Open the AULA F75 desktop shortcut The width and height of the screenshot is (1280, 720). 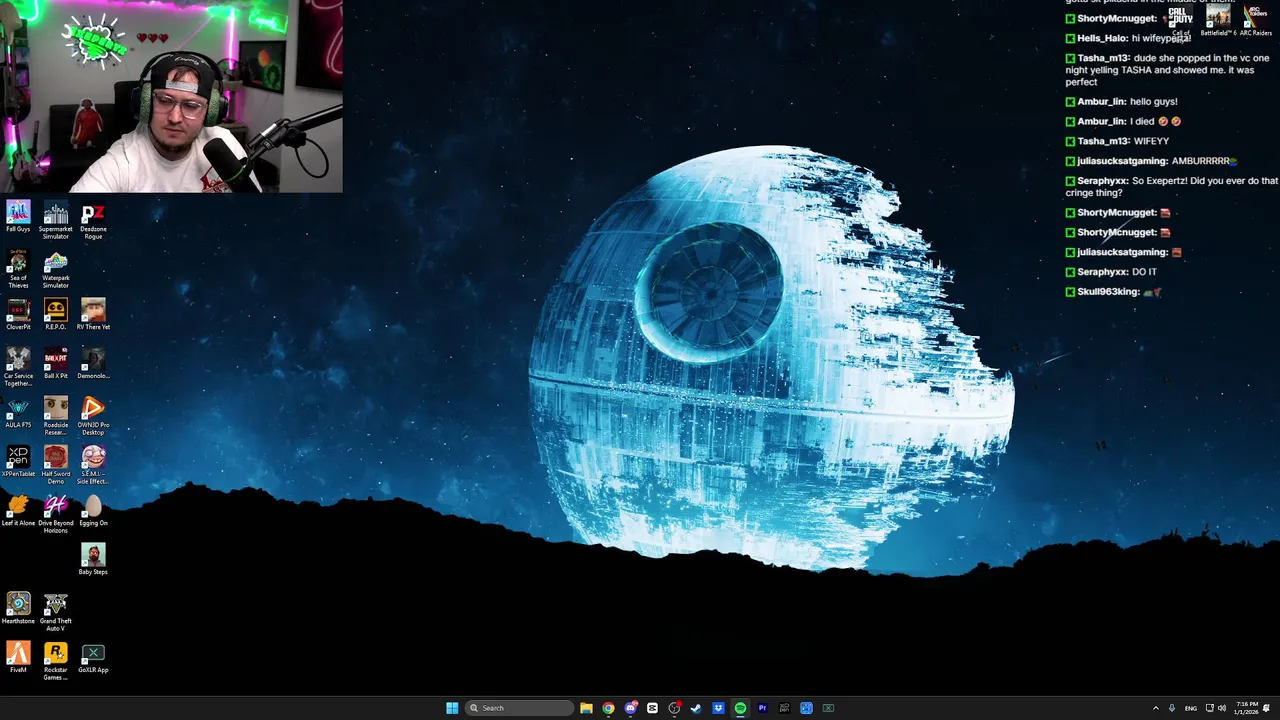coord(18,412)
